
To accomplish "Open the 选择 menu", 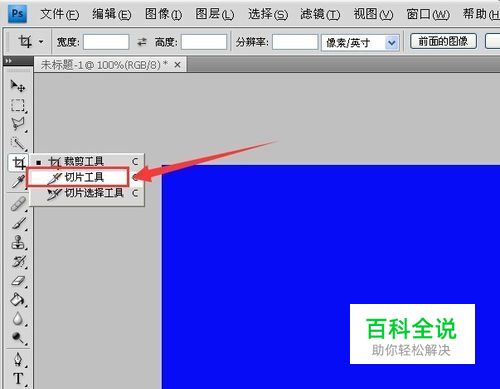I will (268, 14).
